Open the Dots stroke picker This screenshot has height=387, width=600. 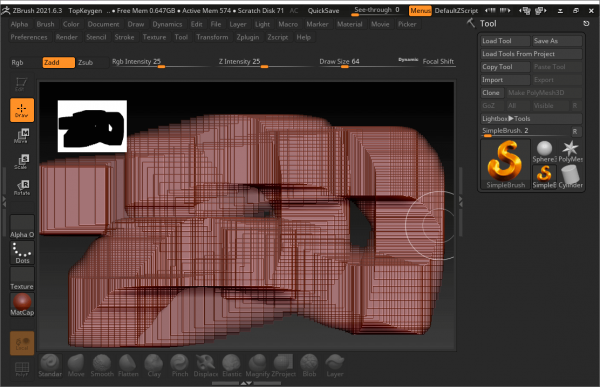22,253
